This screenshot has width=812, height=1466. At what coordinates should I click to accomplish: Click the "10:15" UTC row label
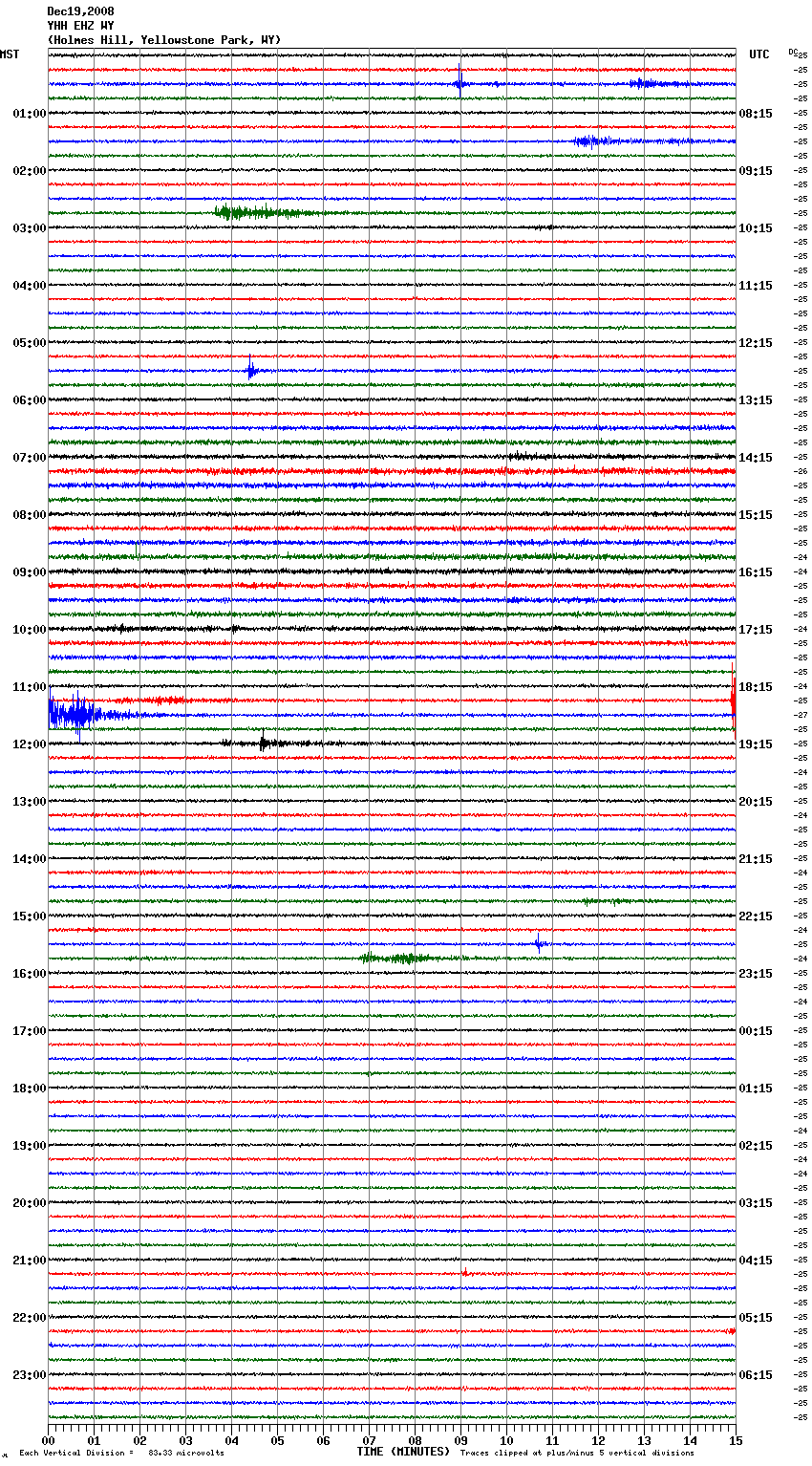[x=756, y=228]
